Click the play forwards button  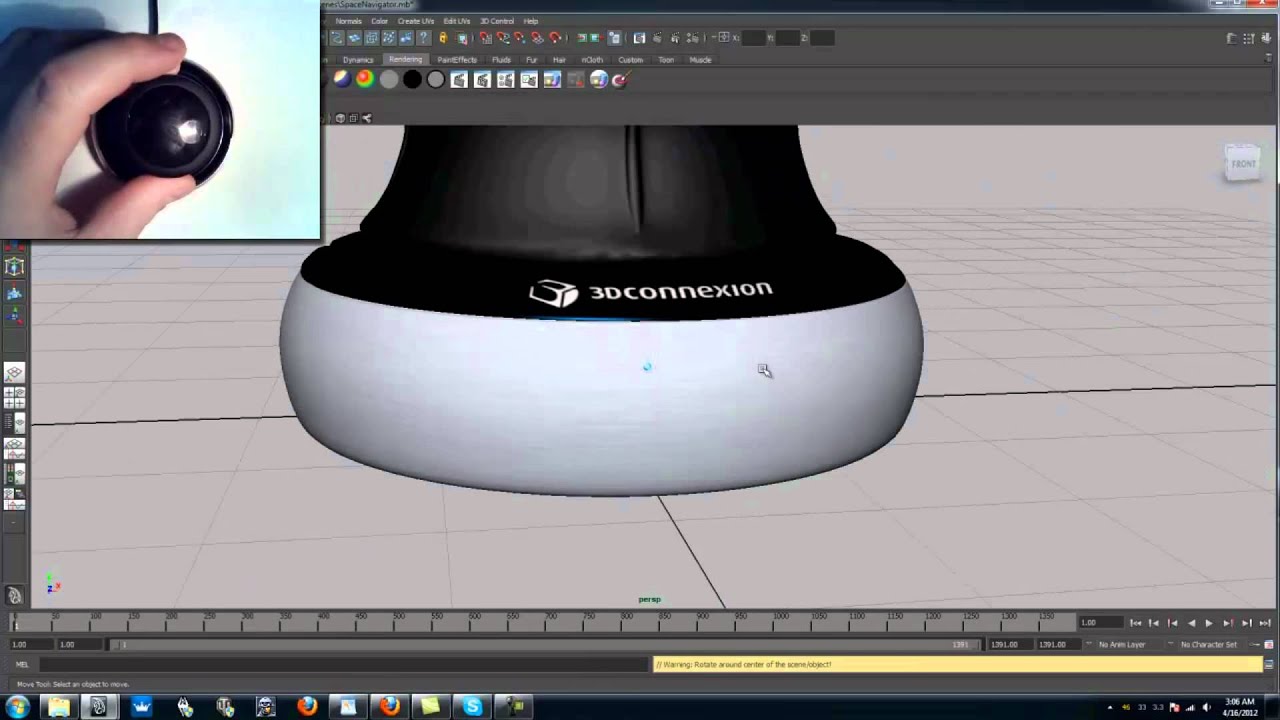point(1209,623)
